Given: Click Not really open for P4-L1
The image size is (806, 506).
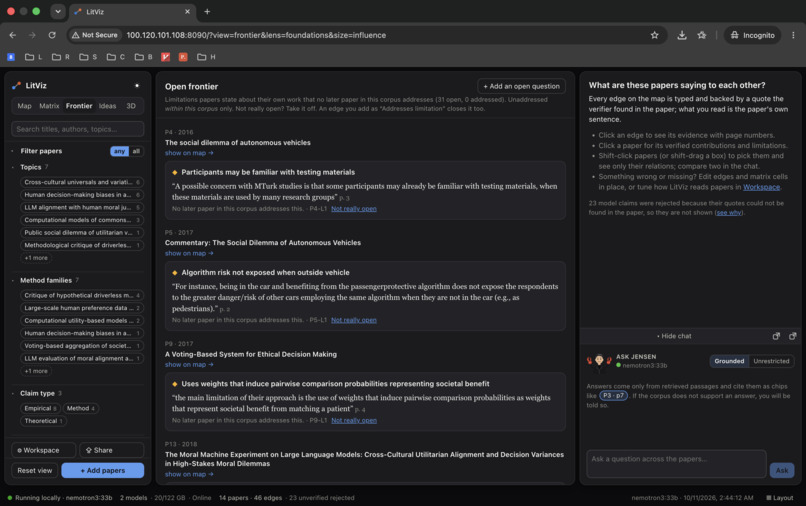Looking at the screenshot, I should click(354, 209).
